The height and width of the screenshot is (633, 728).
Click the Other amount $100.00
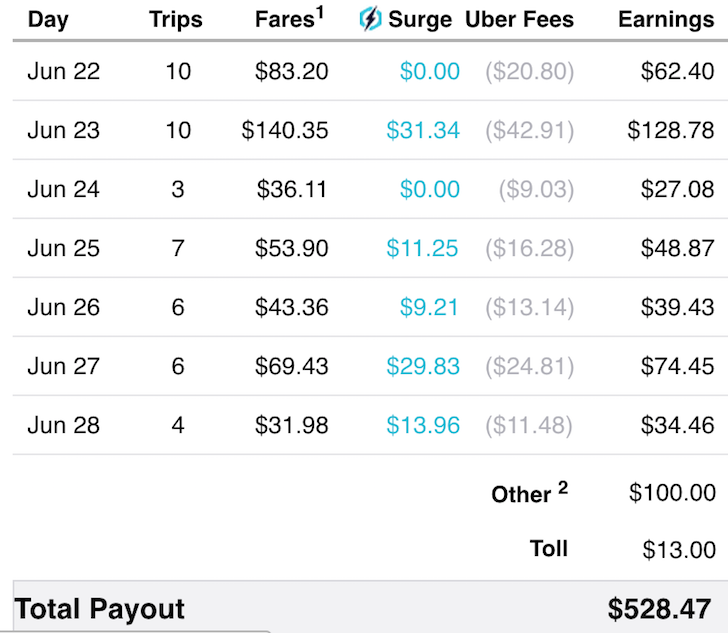click(x=672, y=493)
